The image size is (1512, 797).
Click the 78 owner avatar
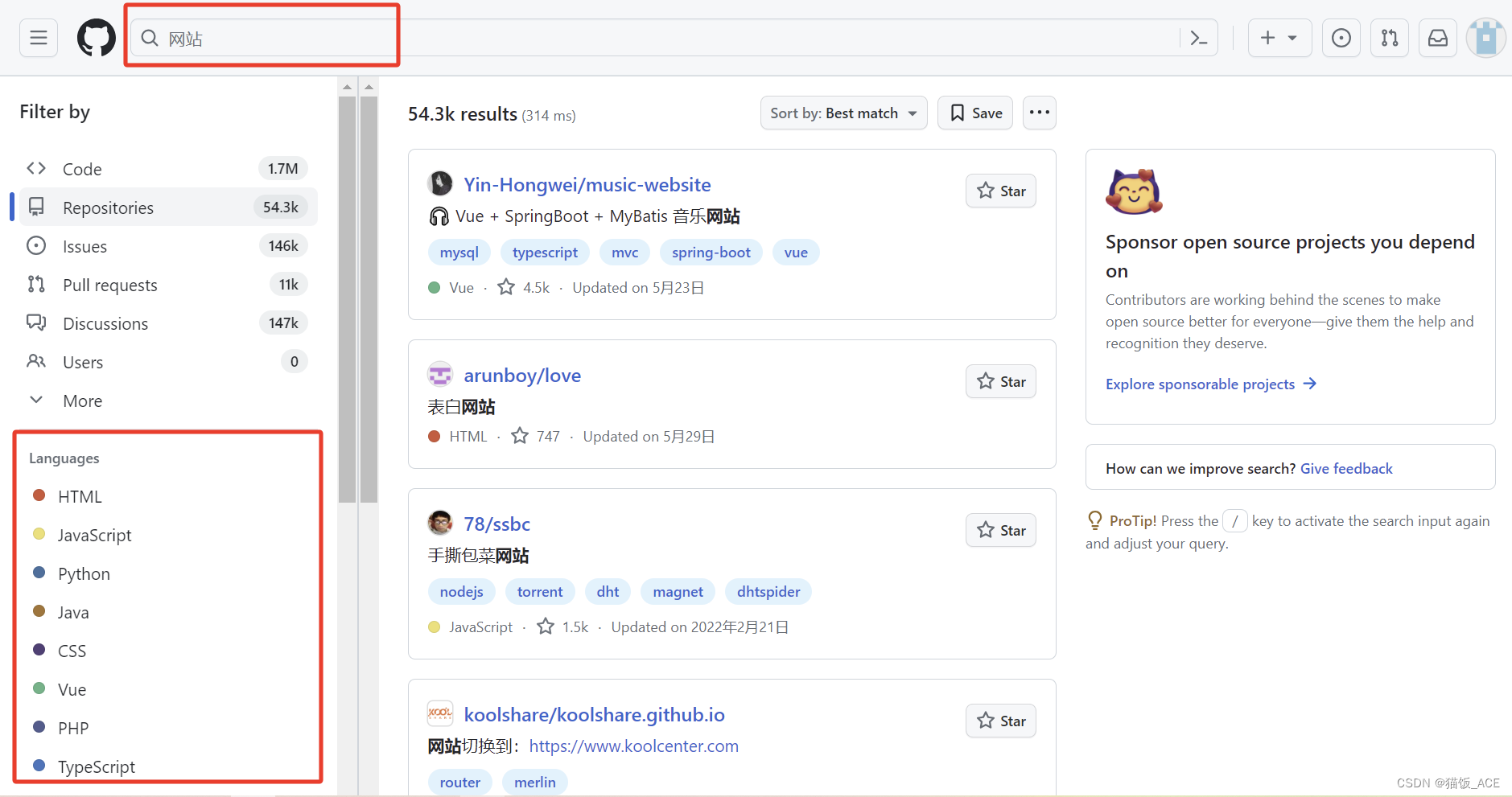(x=440, y=523)
